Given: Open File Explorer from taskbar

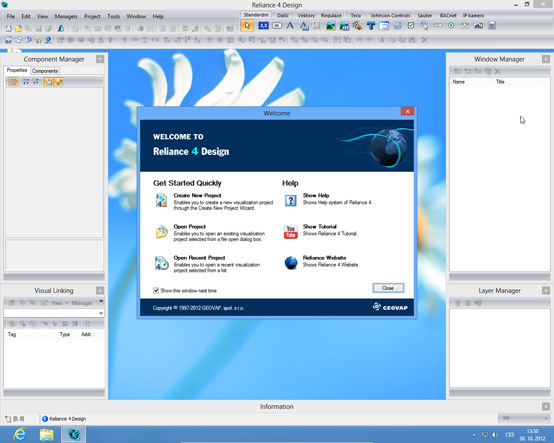Looking at the screenshot, I should pos(46,434).
